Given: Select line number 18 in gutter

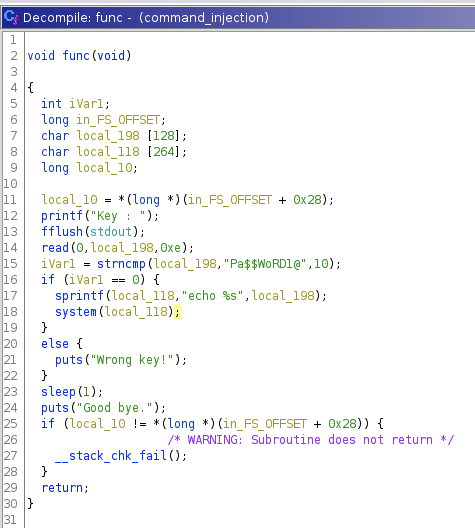Looking at the screenshot, I should tap(10, 311).
